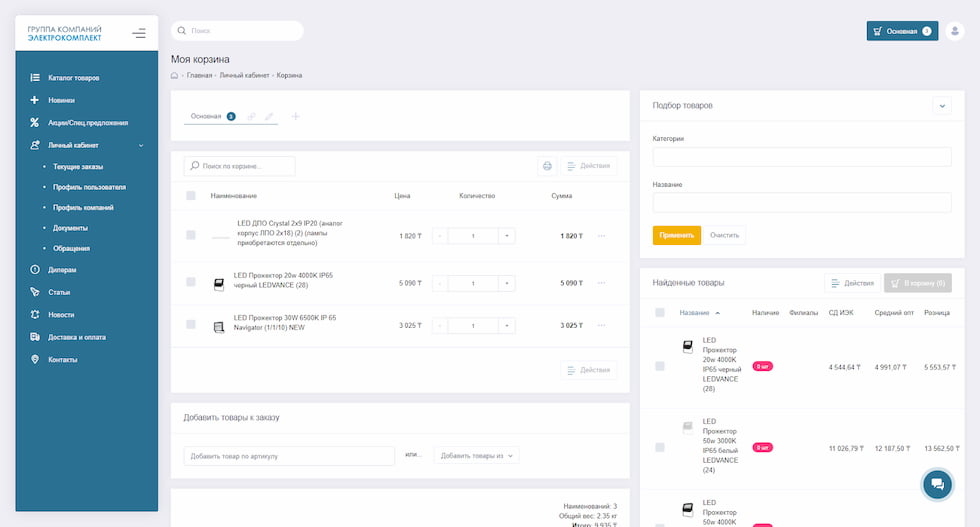This screenshot has height=527, width=980.
Task: Open more options for LED Прожектор 20w row
Action: coord(601,283)
